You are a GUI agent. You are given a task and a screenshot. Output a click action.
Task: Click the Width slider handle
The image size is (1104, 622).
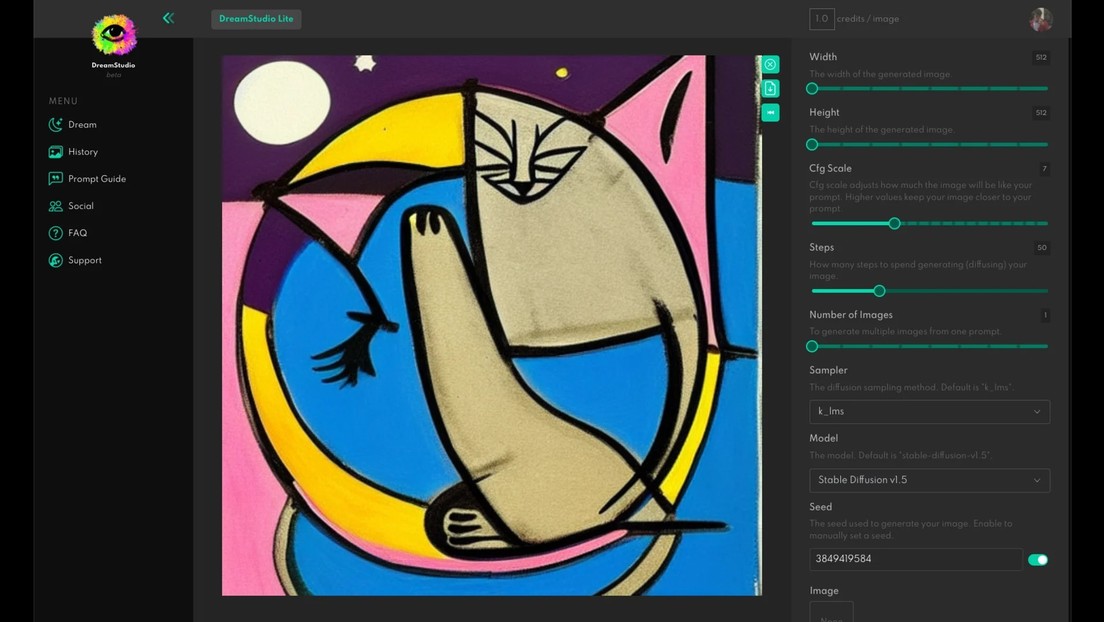point(812,89)
